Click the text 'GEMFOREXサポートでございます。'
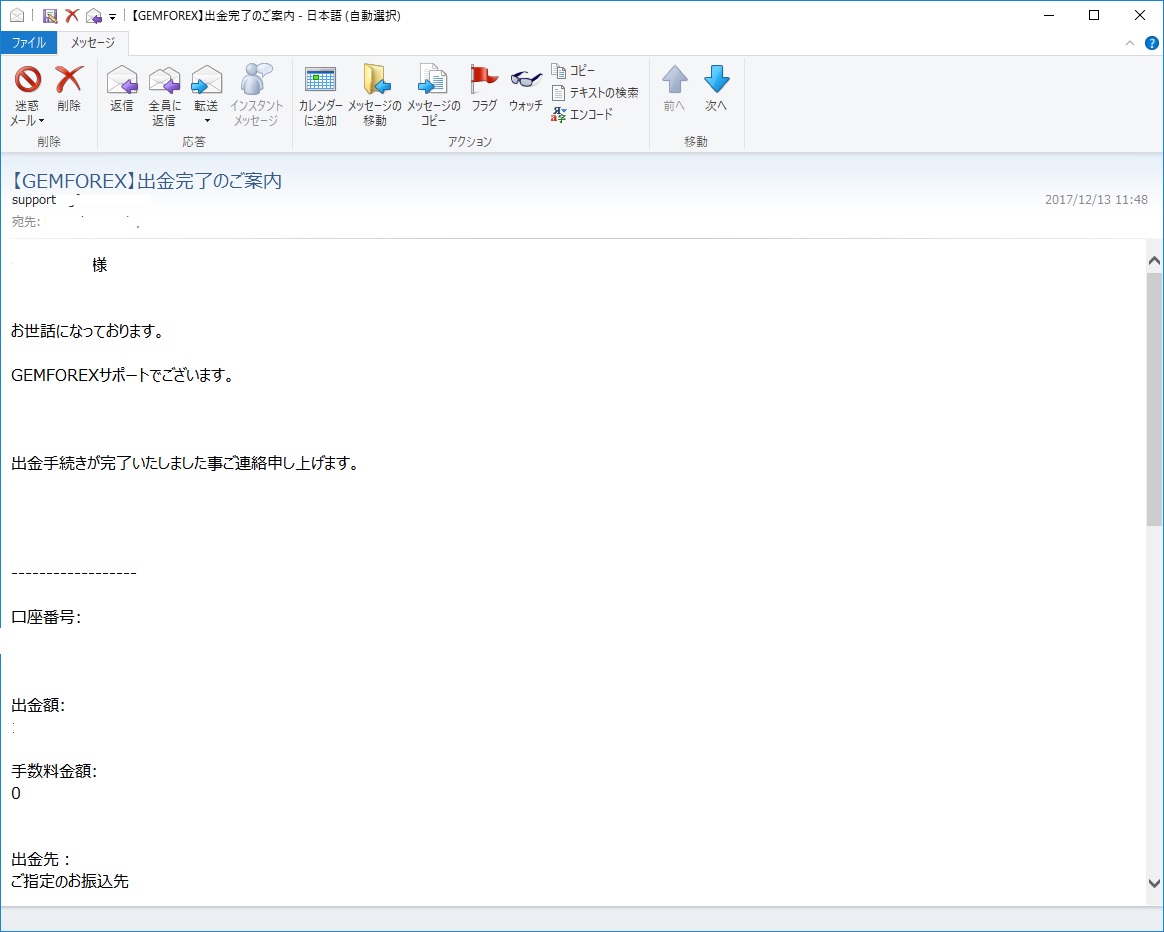1164x932 pixels. pyautogui.click(x=123, y=376)
